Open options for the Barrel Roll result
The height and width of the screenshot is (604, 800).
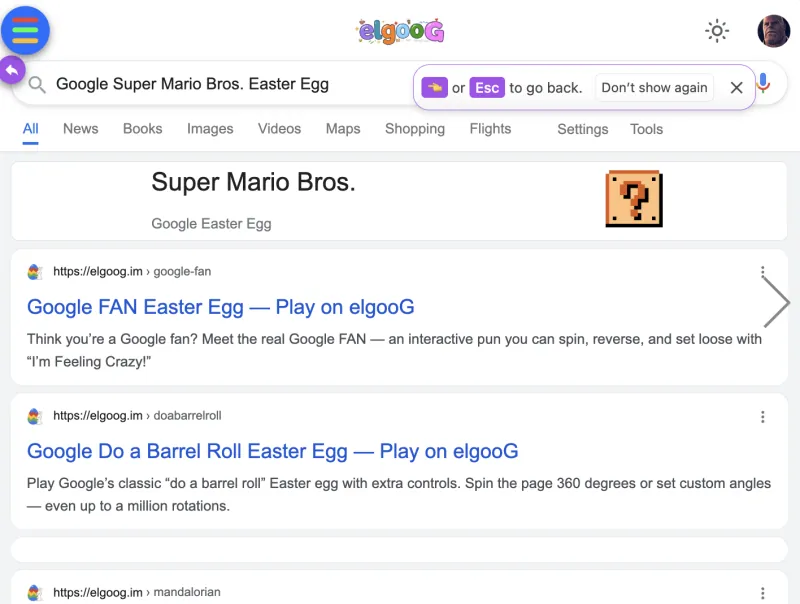[x=762, y=417]
